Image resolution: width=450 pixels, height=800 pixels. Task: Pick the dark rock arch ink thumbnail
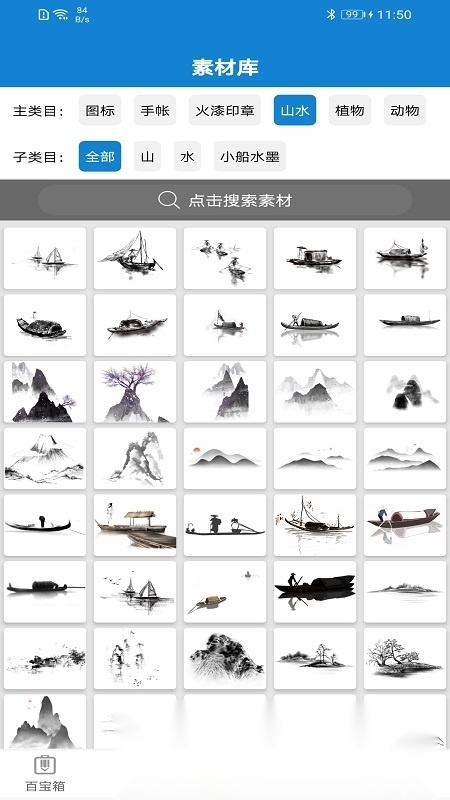coord(405,392)
